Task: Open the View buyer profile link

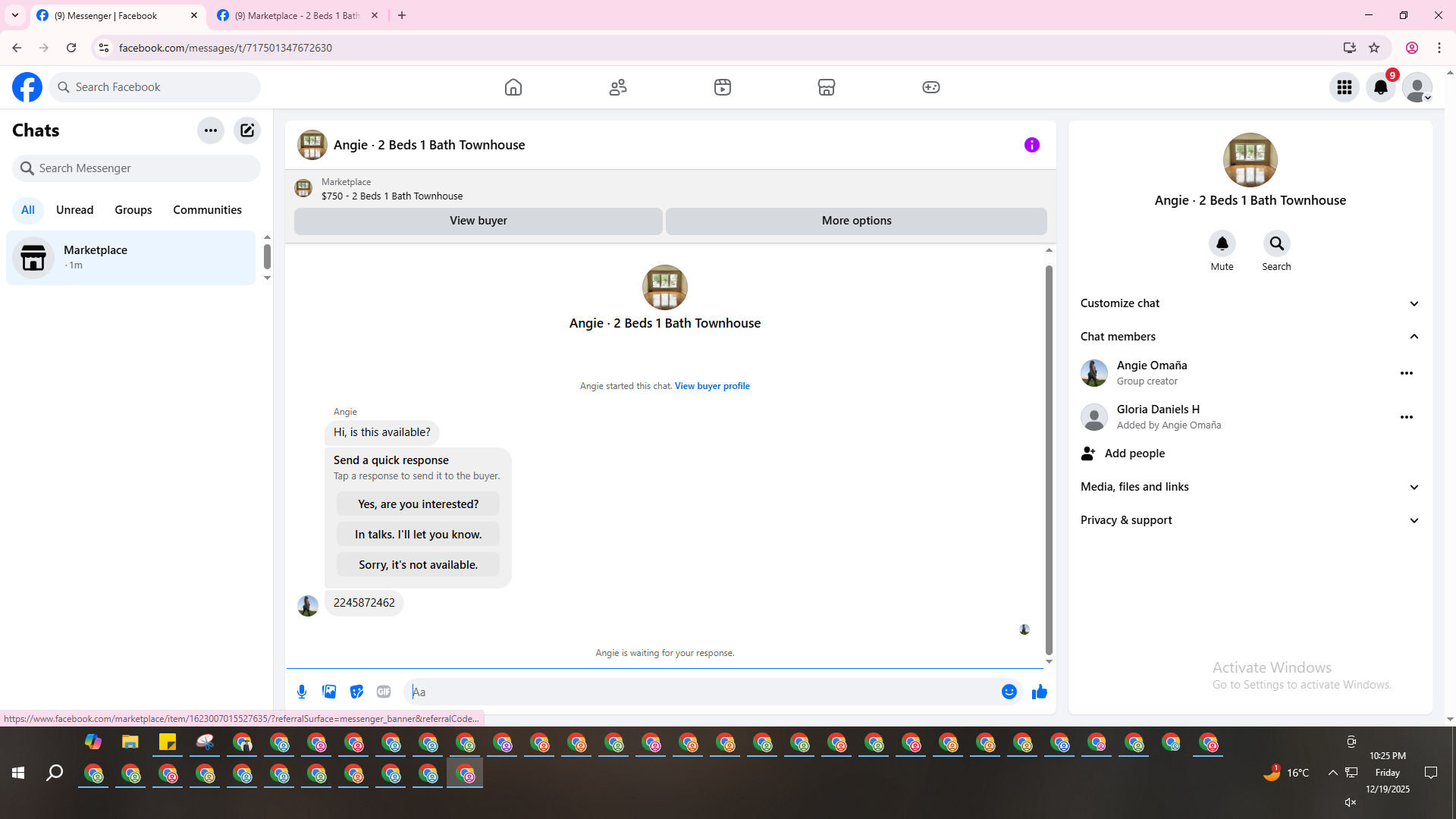Action: point(711,386)
